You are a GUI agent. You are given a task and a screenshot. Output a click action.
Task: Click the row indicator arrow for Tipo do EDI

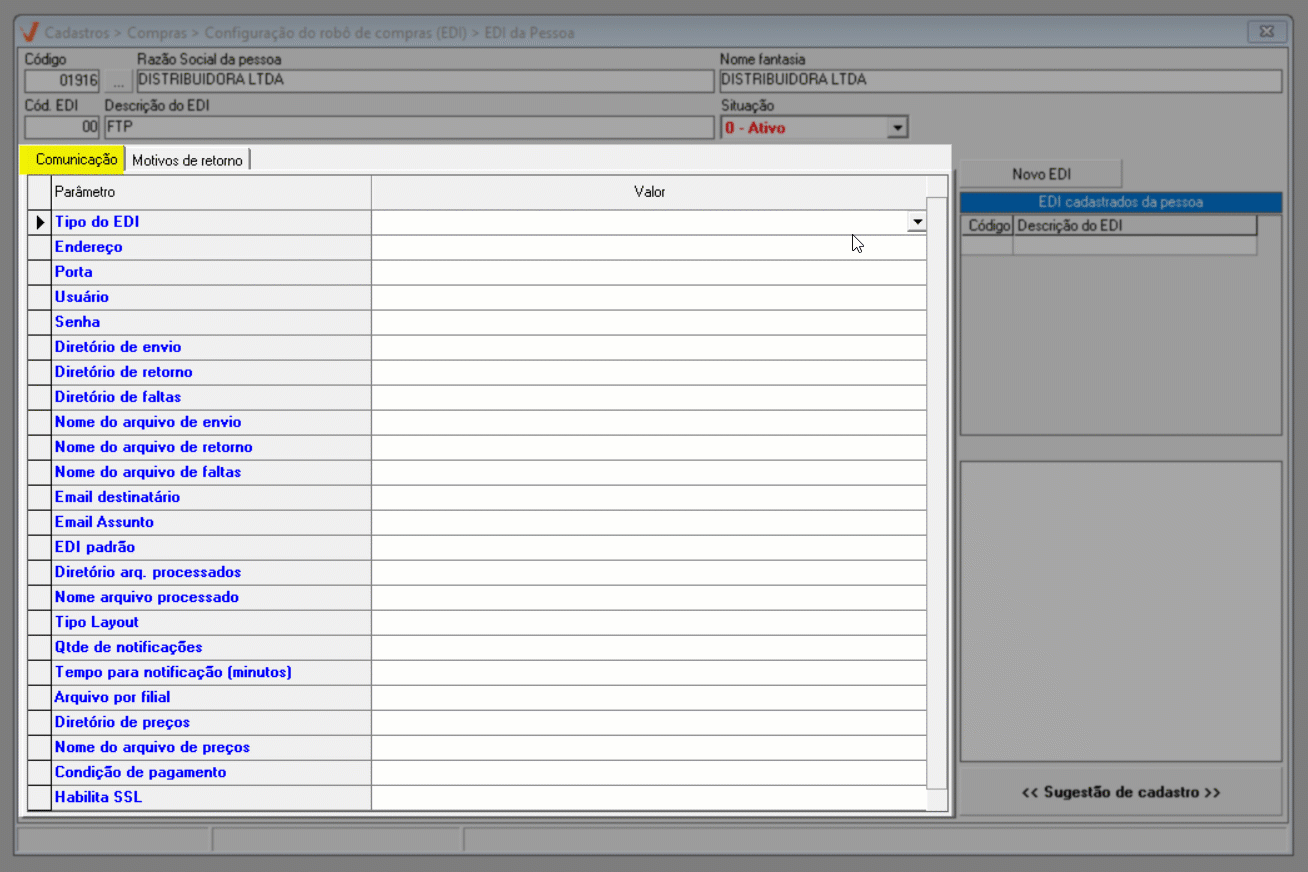coord(40,222)
